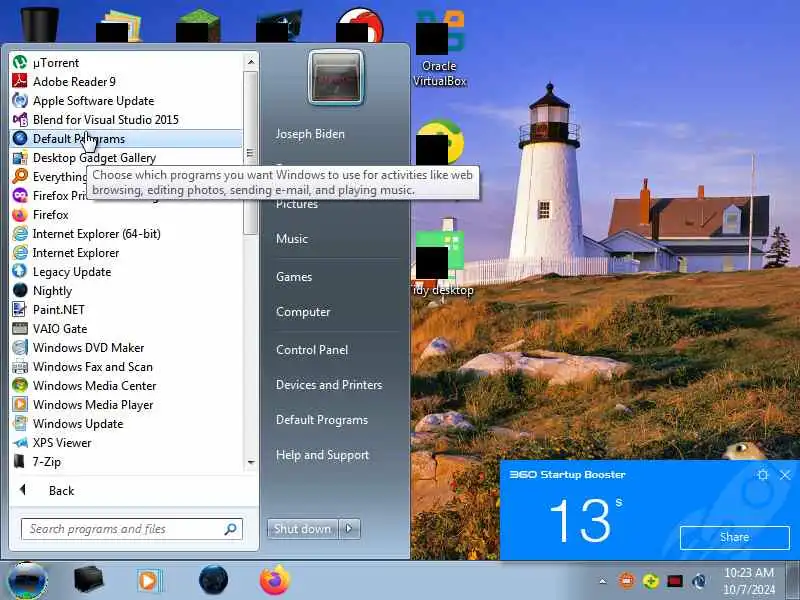Click the Start orb on taskbar

click(x=28, y=581)
